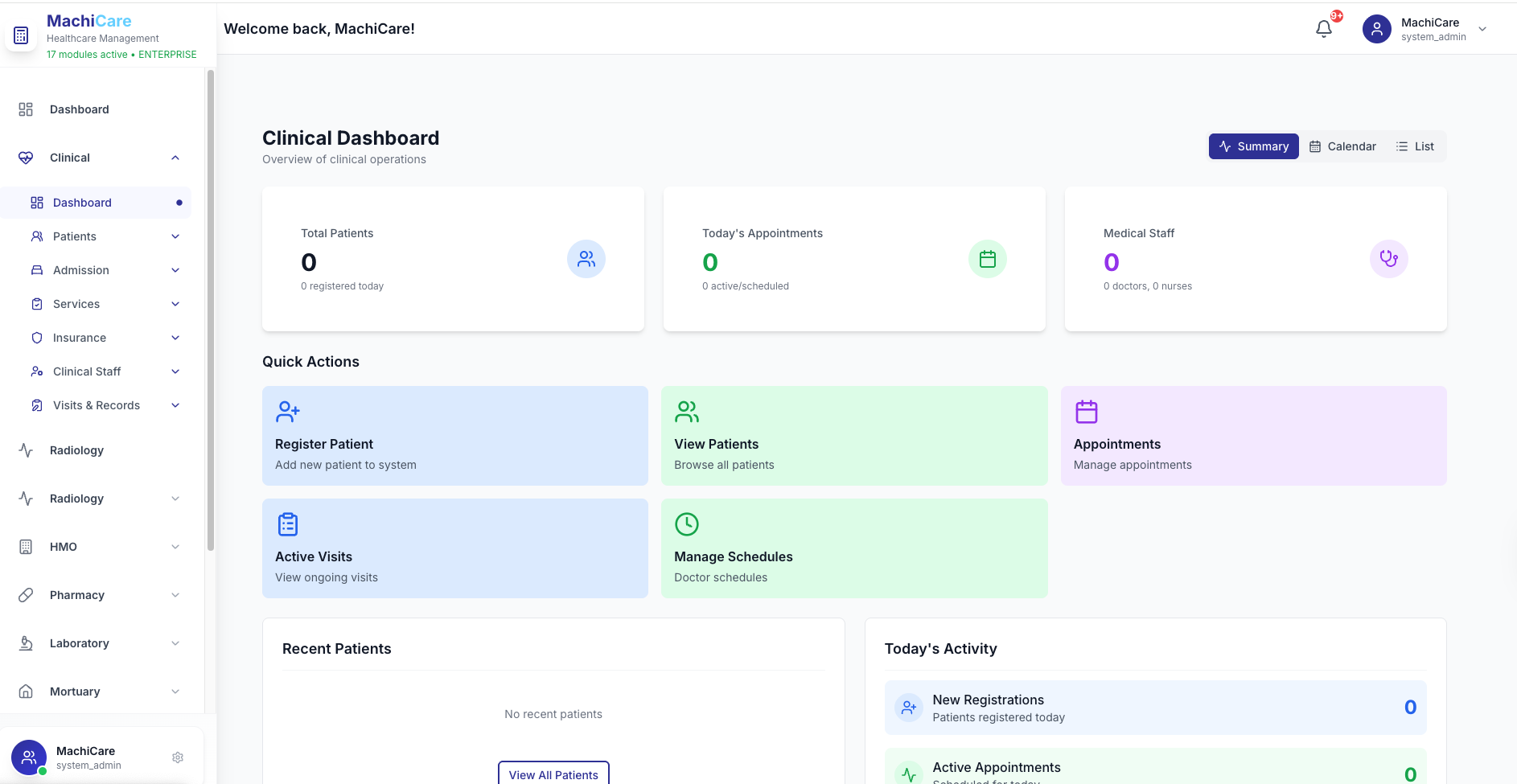This screenshot has width=1517, height=784.
Task: Expand the Patients submenu
Action: click(x=175, y=236)
